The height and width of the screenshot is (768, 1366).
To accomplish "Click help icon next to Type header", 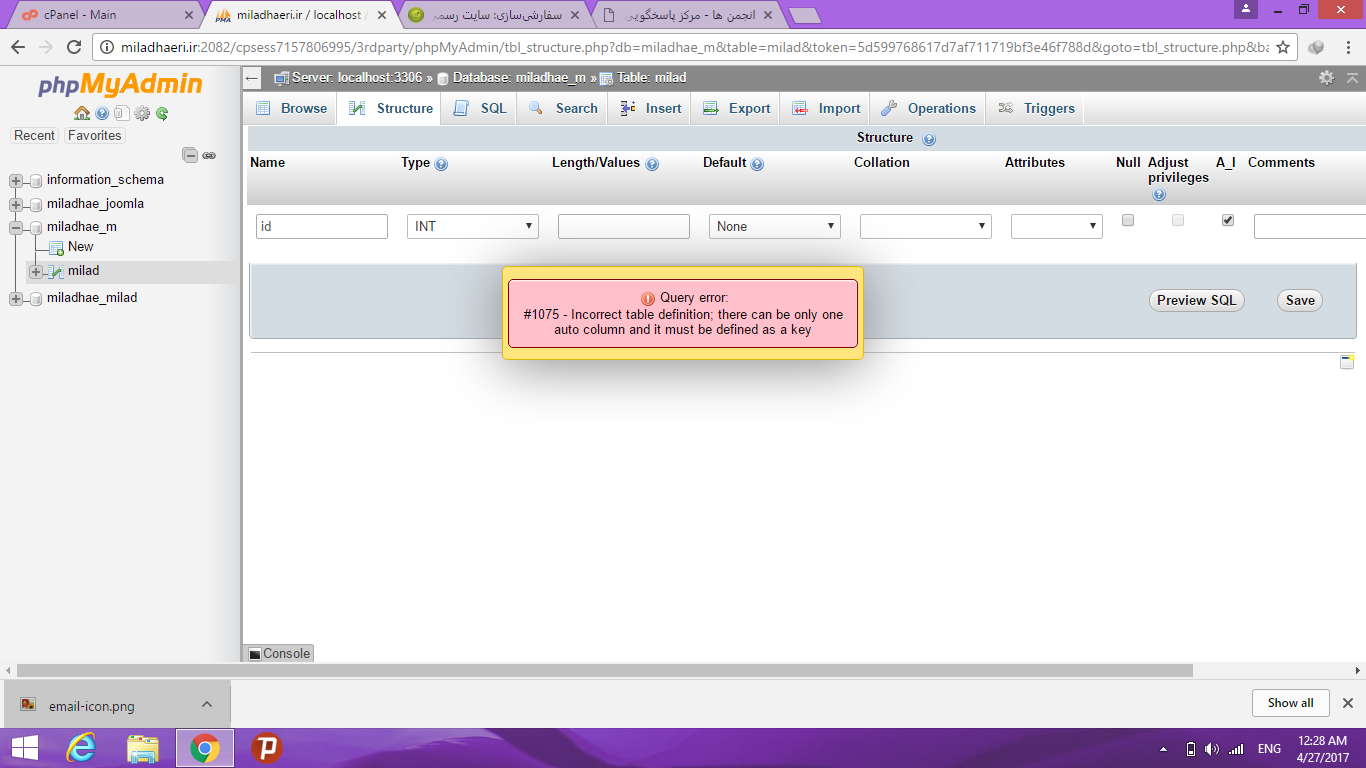I will [441, 164].
